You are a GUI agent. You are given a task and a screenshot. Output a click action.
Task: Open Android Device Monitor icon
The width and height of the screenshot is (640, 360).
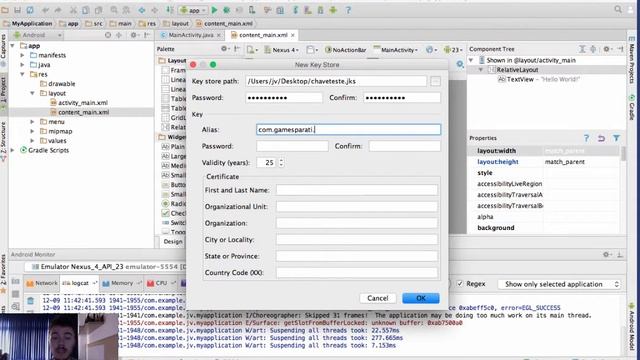tap(333, 10)
